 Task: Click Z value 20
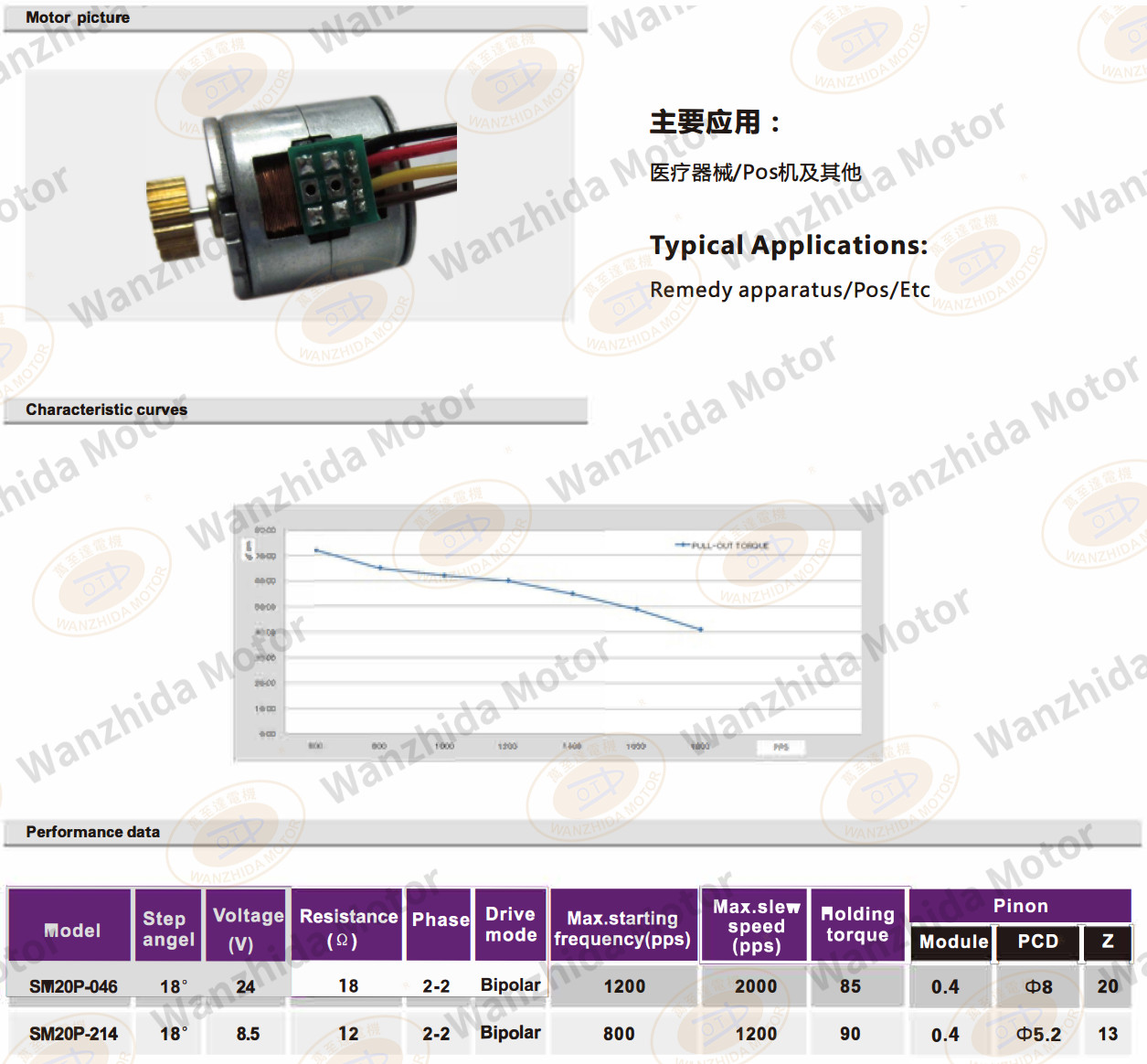pyautogui.click(x=1108, y=987)
